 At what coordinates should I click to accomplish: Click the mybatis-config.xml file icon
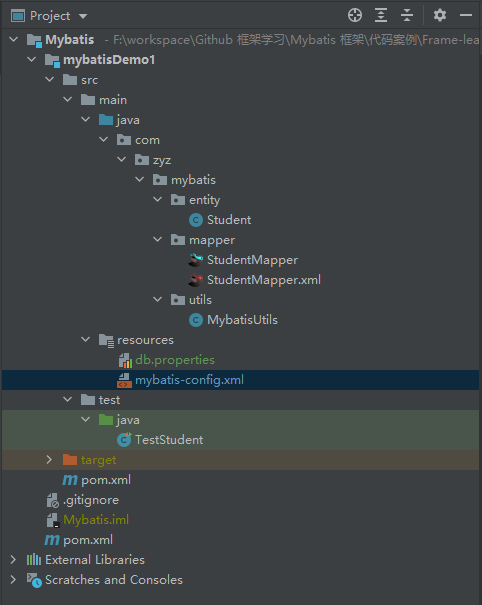click(x=124, y=380)
